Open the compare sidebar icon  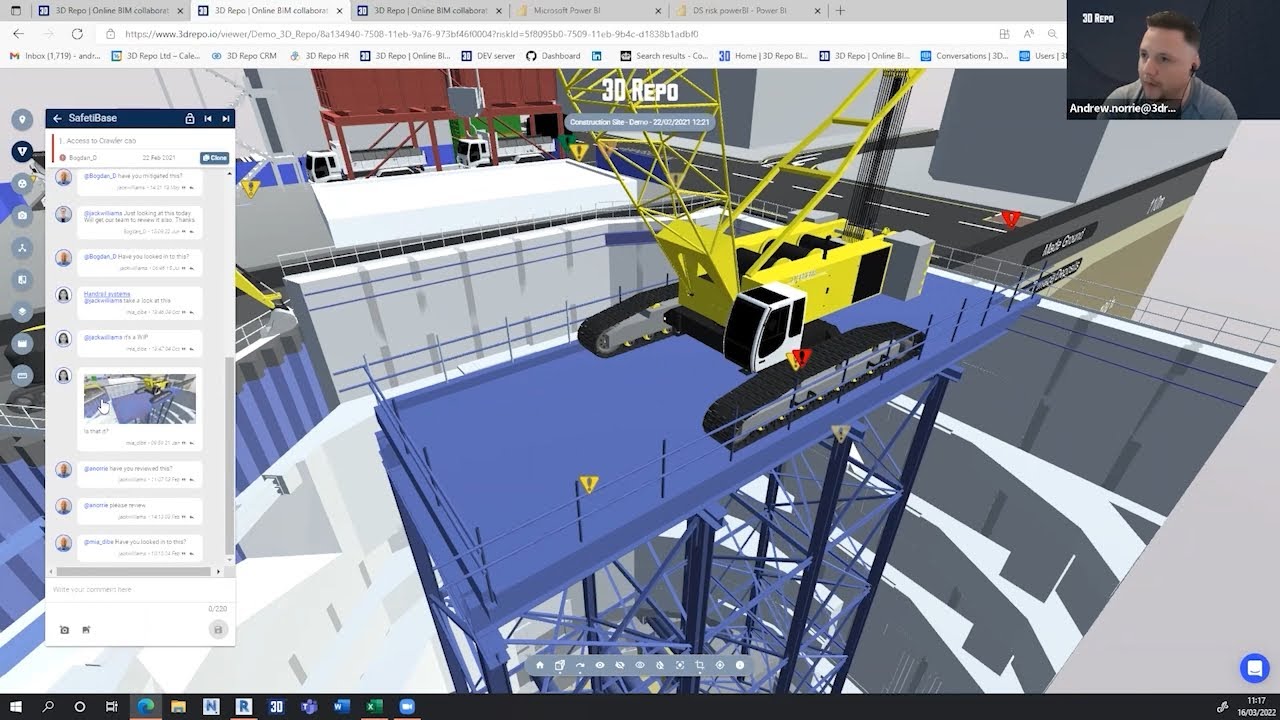(22, 279)
